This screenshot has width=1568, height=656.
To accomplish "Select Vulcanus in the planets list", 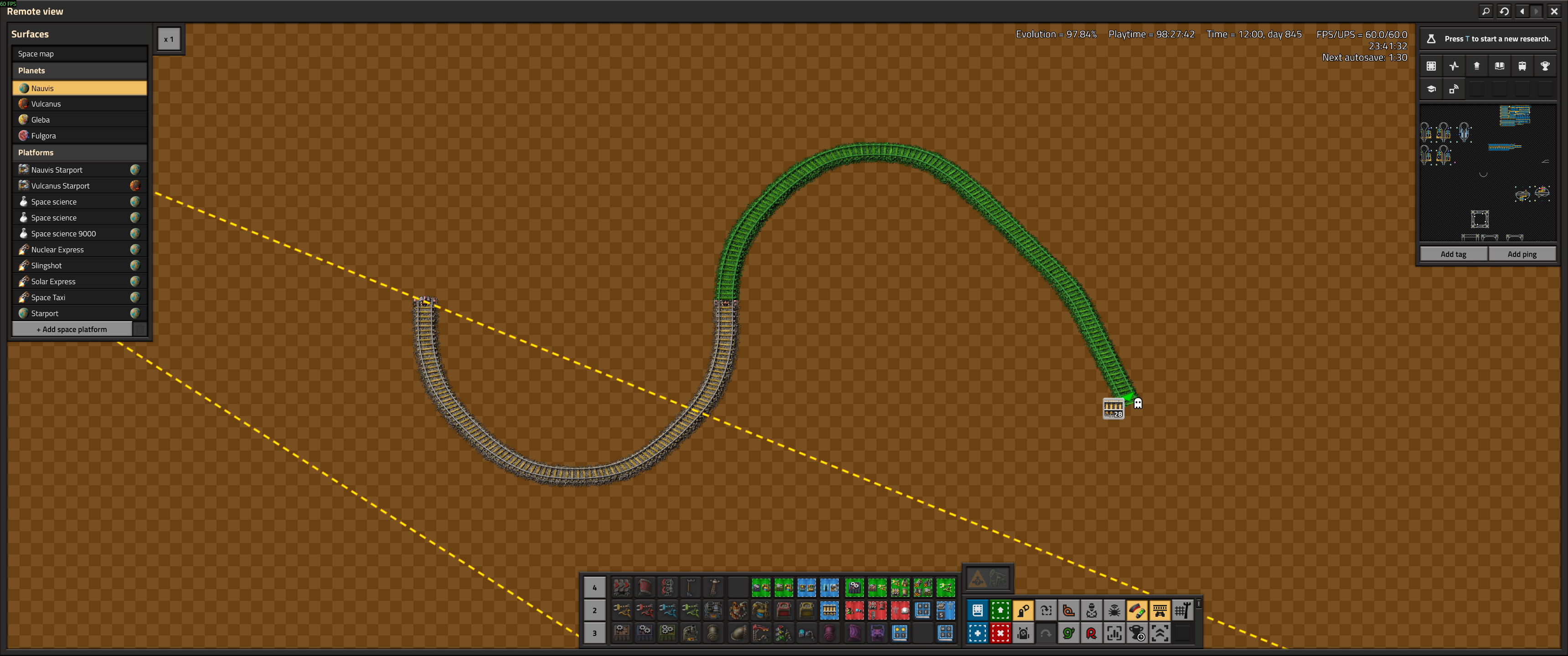I will tap(79, 103).
